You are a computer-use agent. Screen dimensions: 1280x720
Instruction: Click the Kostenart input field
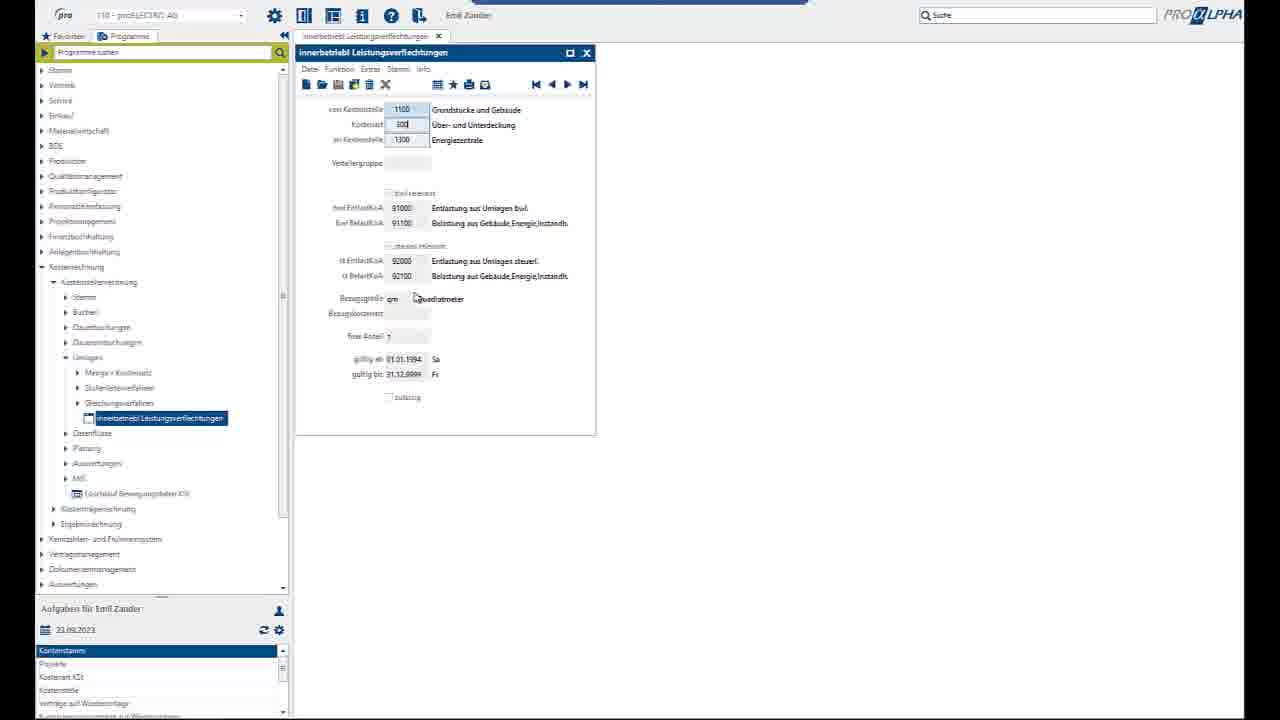(407, 125)
